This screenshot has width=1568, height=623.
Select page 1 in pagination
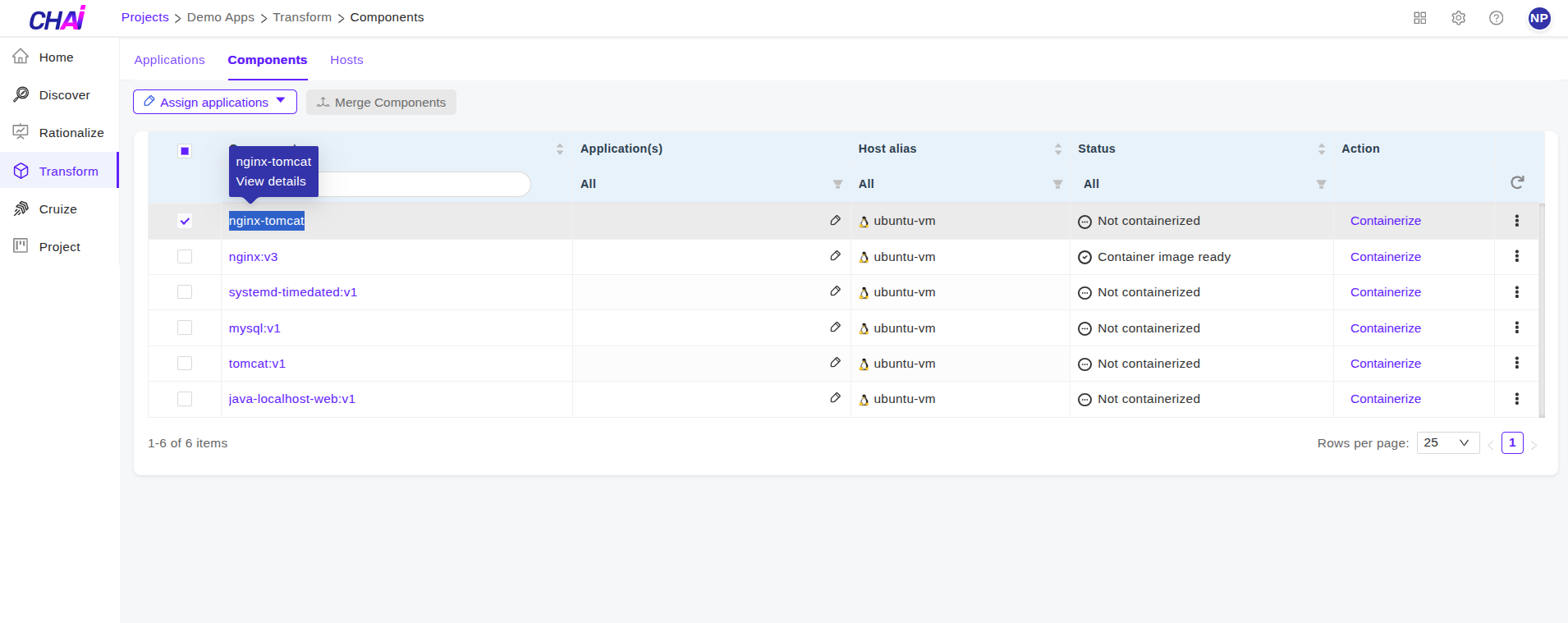[1512, 443]
